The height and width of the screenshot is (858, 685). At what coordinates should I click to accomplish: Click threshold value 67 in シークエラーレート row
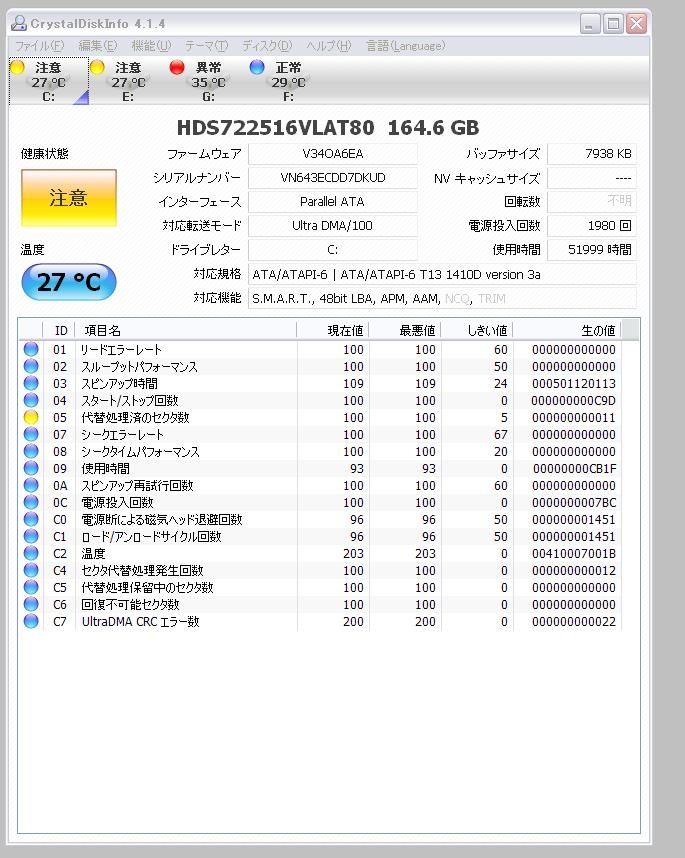coord(500,434)
